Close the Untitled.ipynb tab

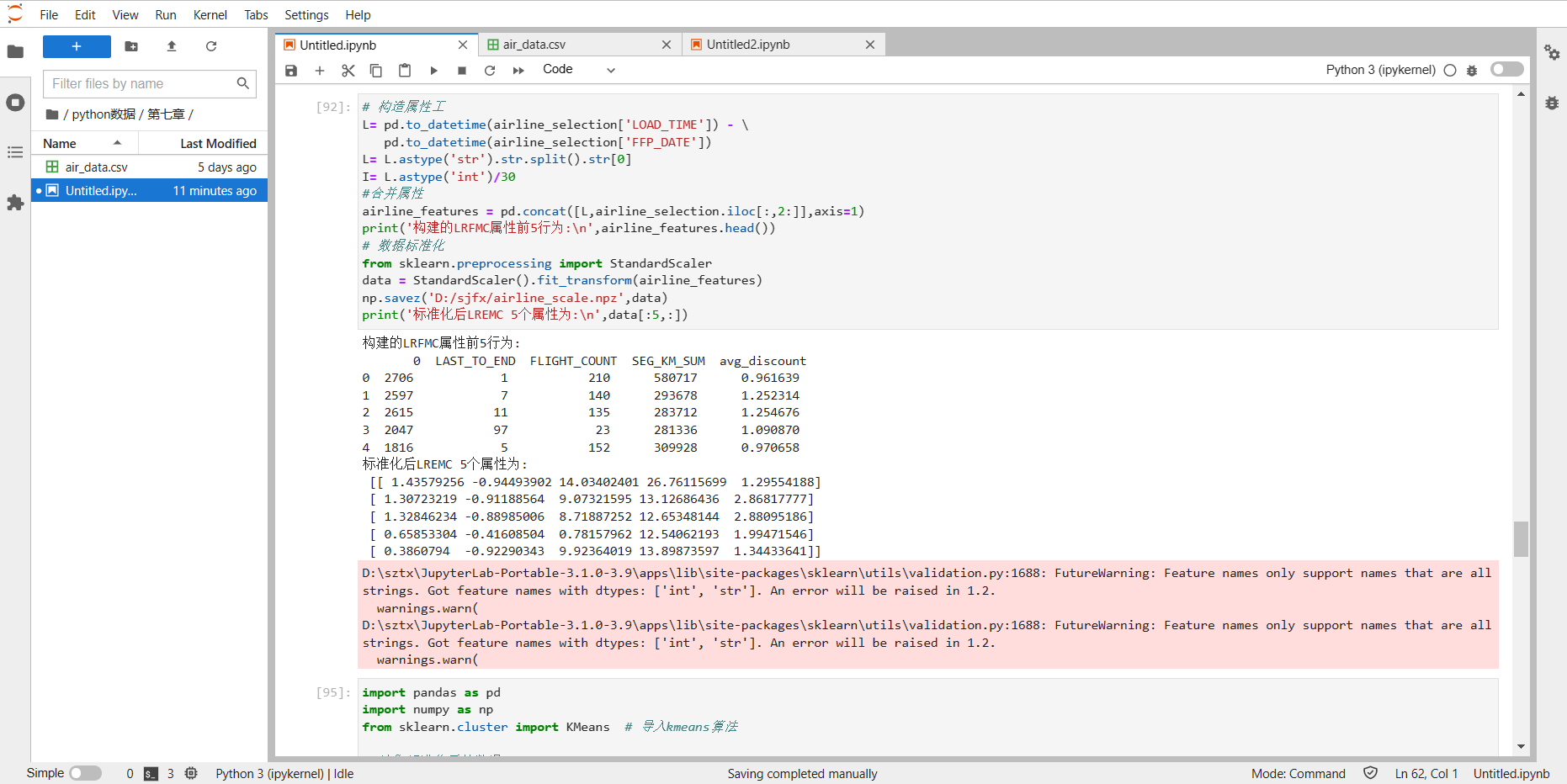(463, 45)
